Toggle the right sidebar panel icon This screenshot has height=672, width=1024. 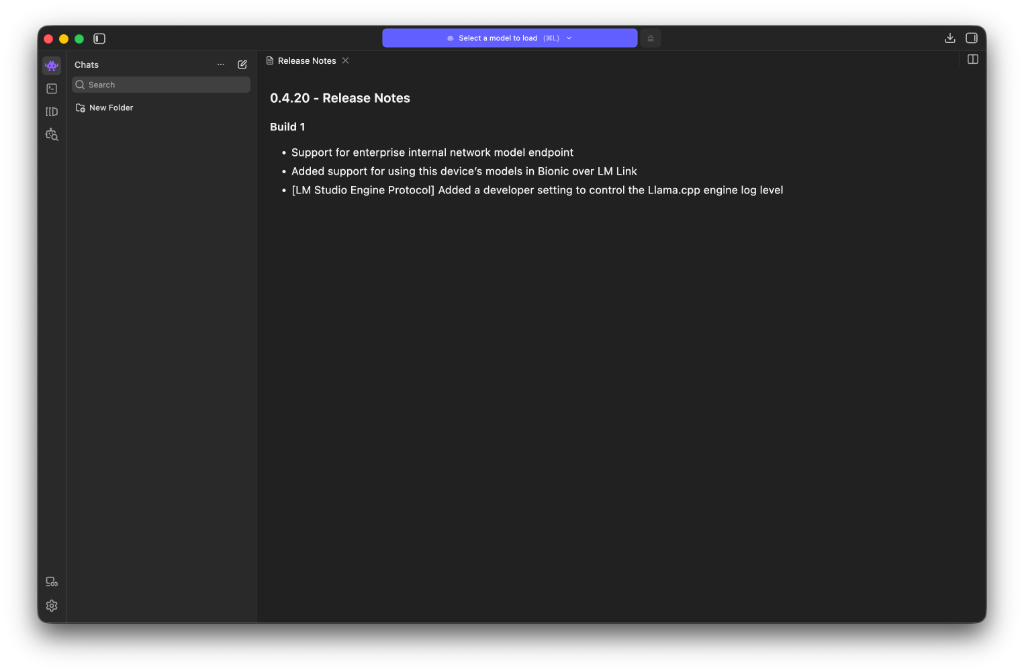point(972,38)
